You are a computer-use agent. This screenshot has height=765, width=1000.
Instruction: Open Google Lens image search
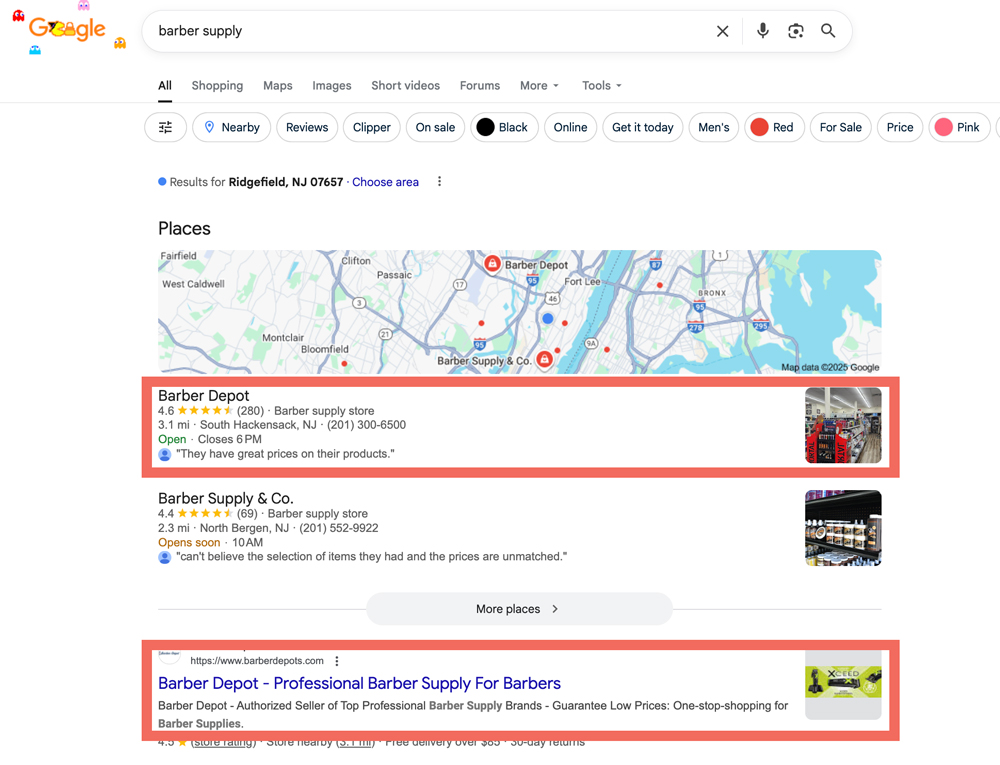[x=796, y=31]
